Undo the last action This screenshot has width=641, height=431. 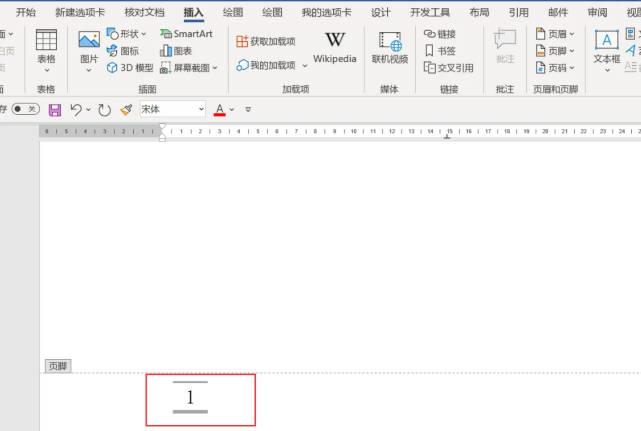pos(76,109)
